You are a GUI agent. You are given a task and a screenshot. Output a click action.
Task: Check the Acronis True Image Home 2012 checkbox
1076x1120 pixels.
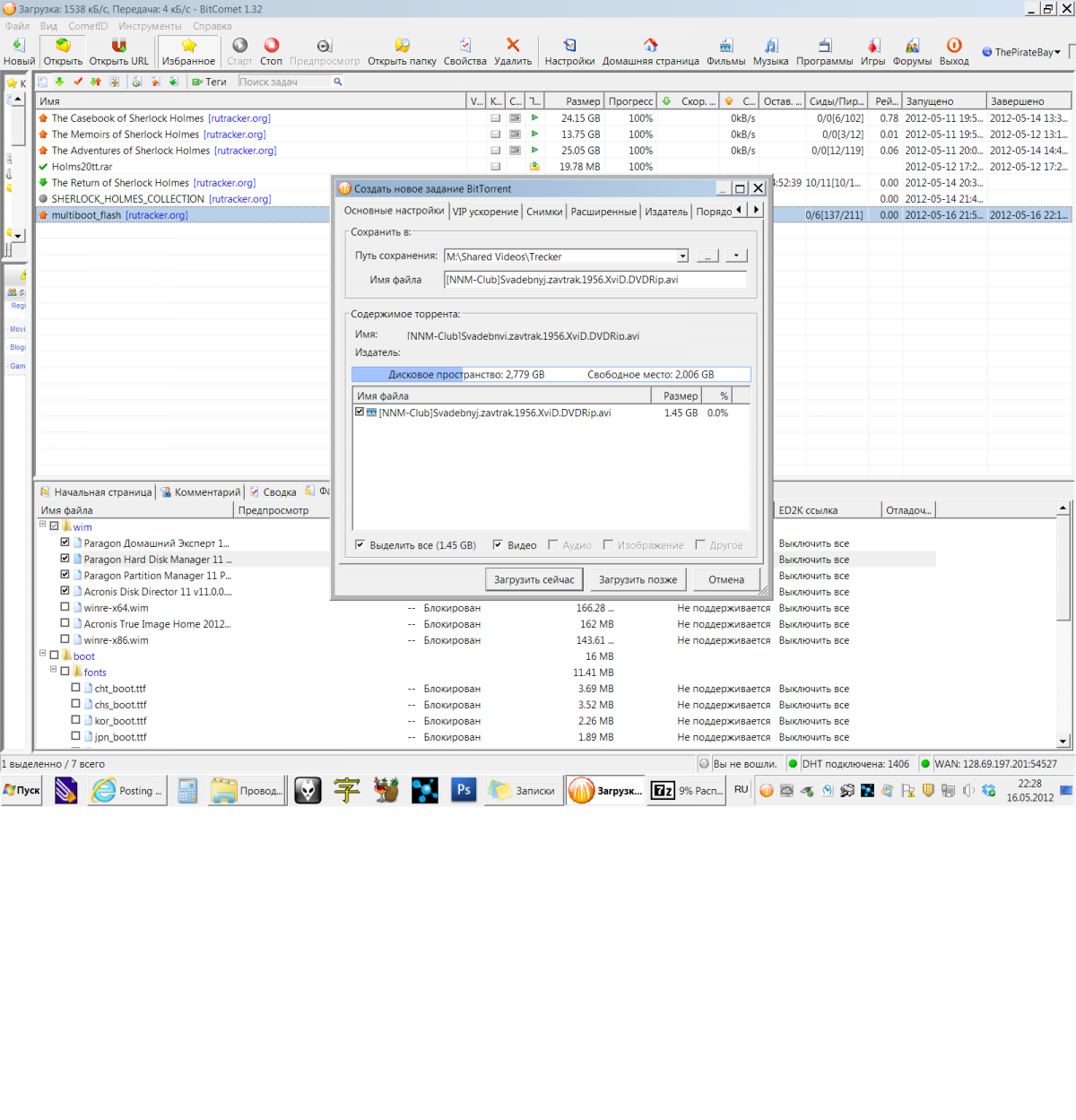(x=65, y=623)
